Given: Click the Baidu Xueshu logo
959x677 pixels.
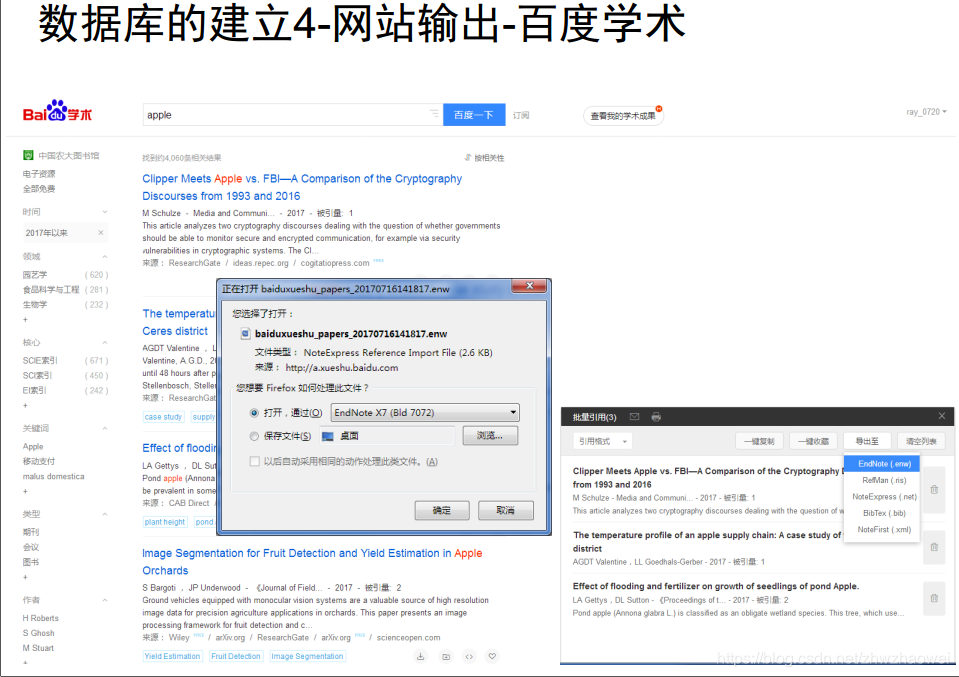Looking at the screenshot, I should (x=57, y=111).
